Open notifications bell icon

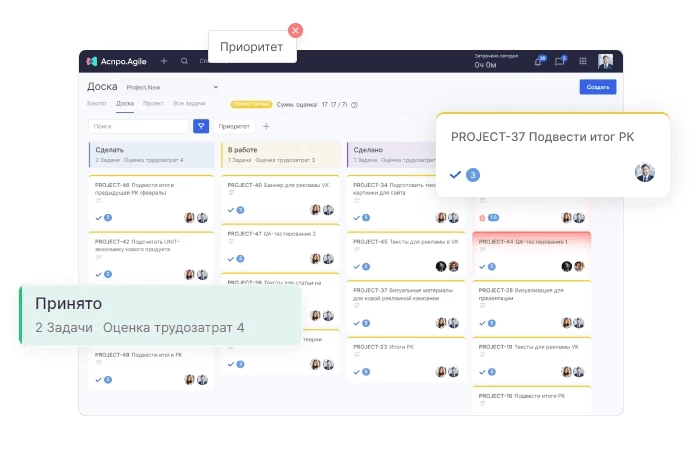pyautogui.click(x=538, y=61)
